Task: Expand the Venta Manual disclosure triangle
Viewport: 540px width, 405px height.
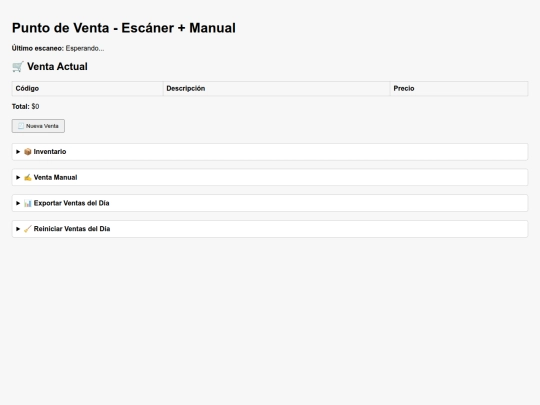Action: pyautogui.click(x=18, y=177)
